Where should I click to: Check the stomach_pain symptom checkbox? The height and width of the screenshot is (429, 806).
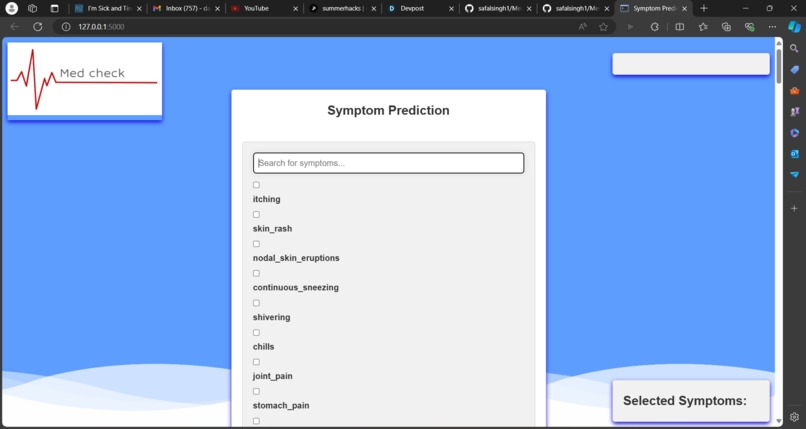pyautogui.click(x=256, y=391)
